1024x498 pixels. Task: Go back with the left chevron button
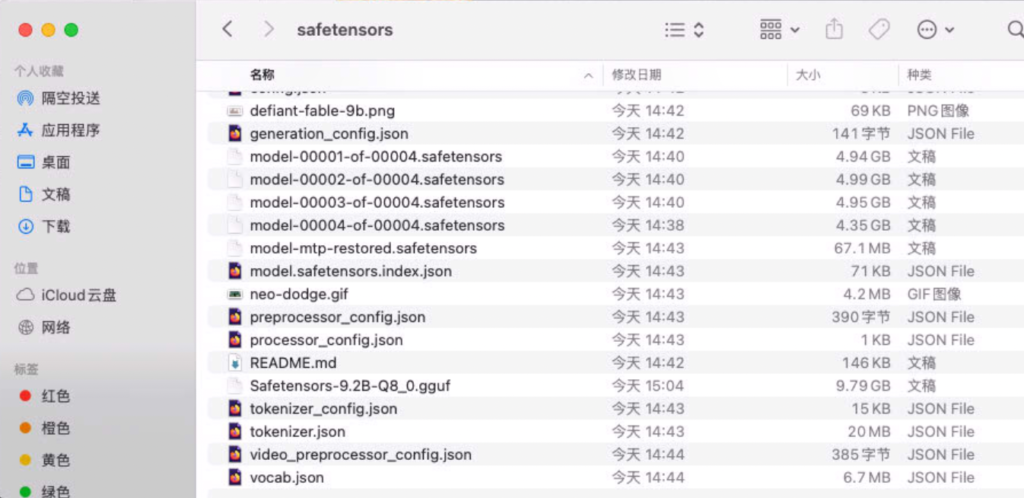point(227,29)
